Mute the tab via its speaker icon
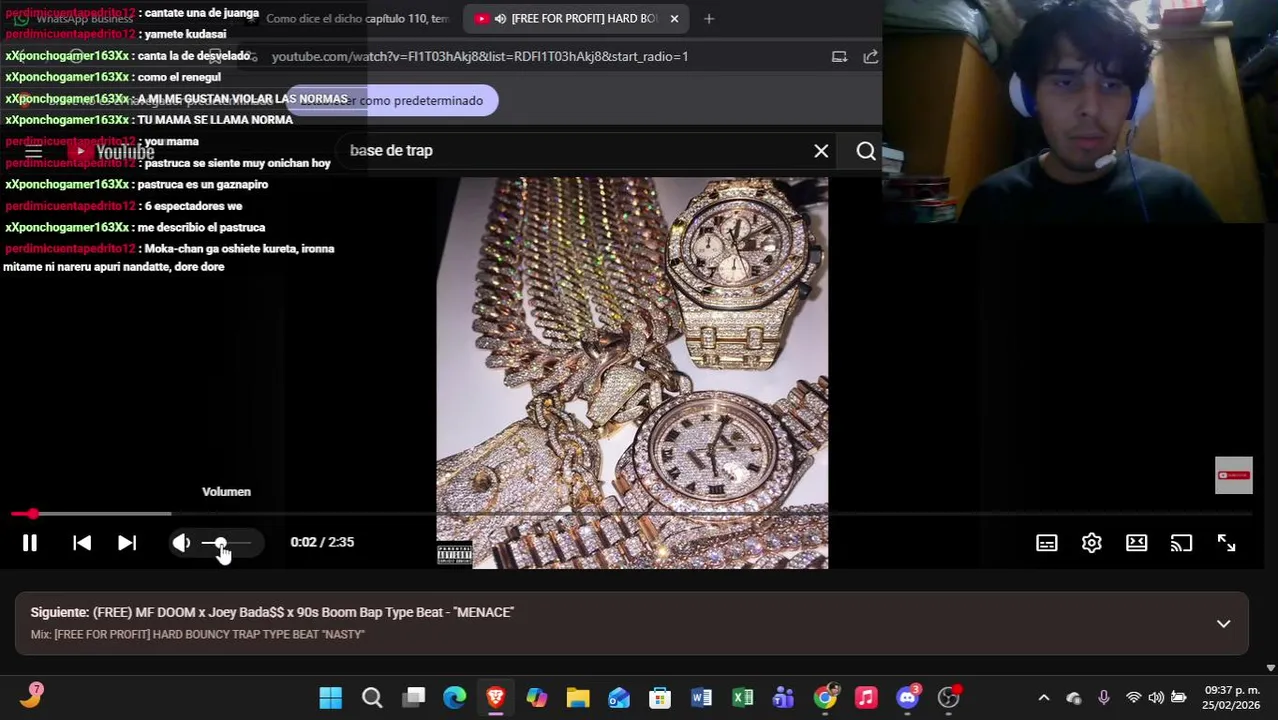The image size is (1278, 720). pyautogui.click(x=500, y=18)
